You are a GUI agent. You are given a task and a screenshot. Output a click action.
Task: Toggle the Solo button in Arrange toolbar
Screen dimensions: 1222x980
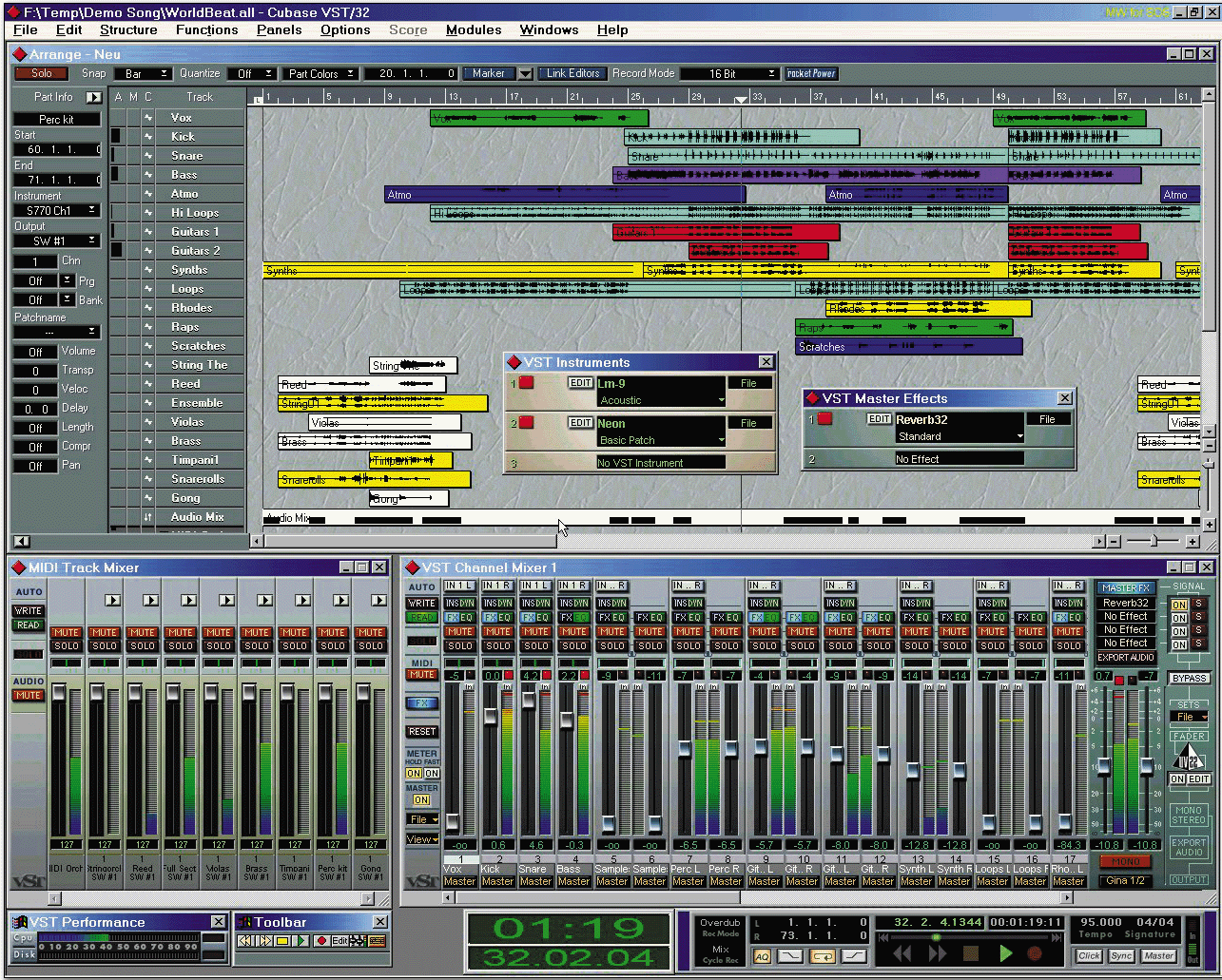tap(41, 73)
